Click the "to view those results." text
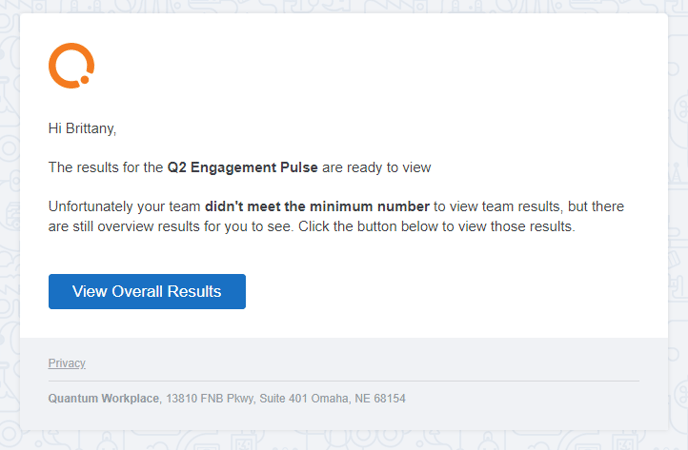The image size is (688, 450). click(509, 226)
